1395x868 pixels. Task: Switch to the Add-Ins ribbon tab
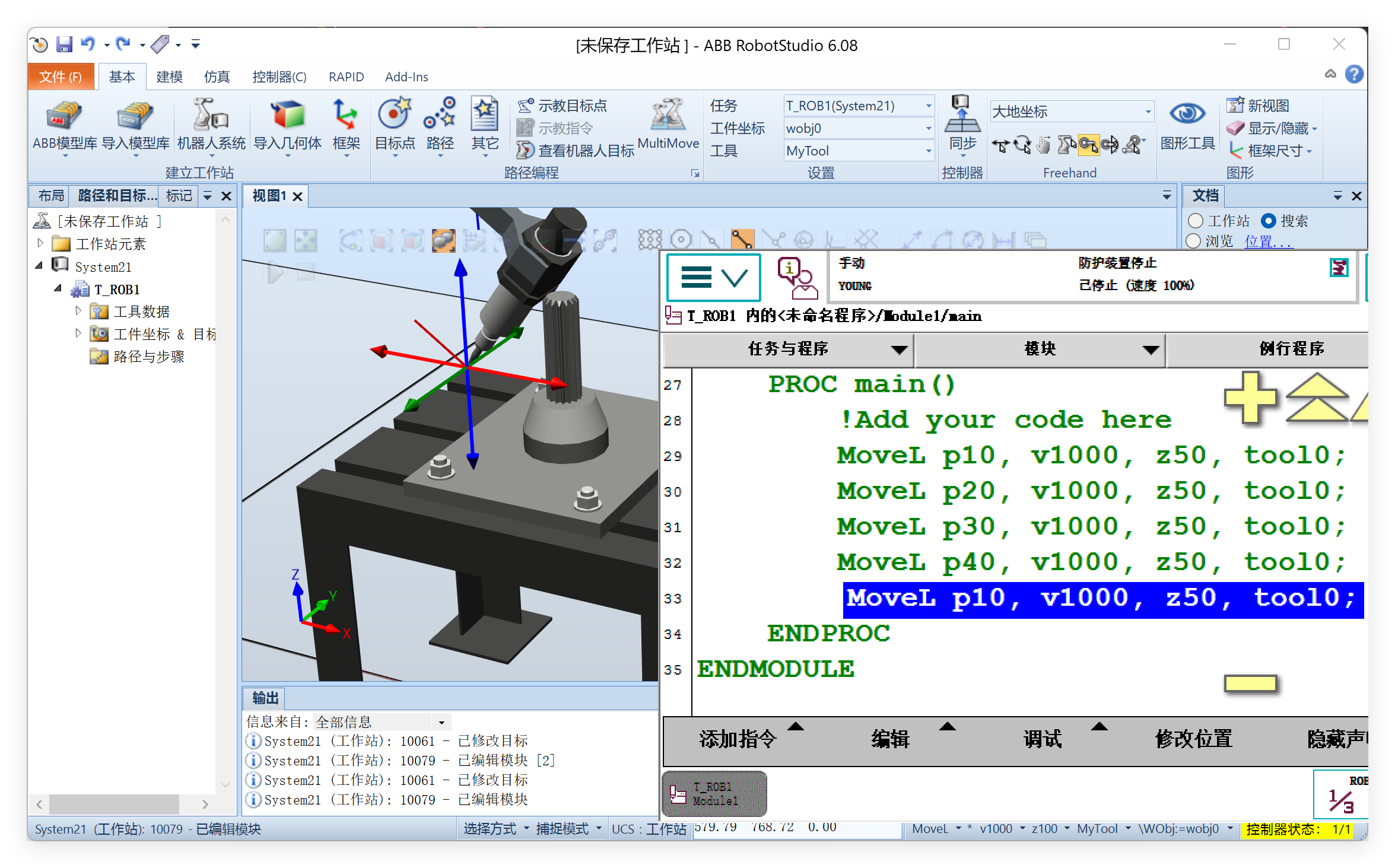coord(406,77)
